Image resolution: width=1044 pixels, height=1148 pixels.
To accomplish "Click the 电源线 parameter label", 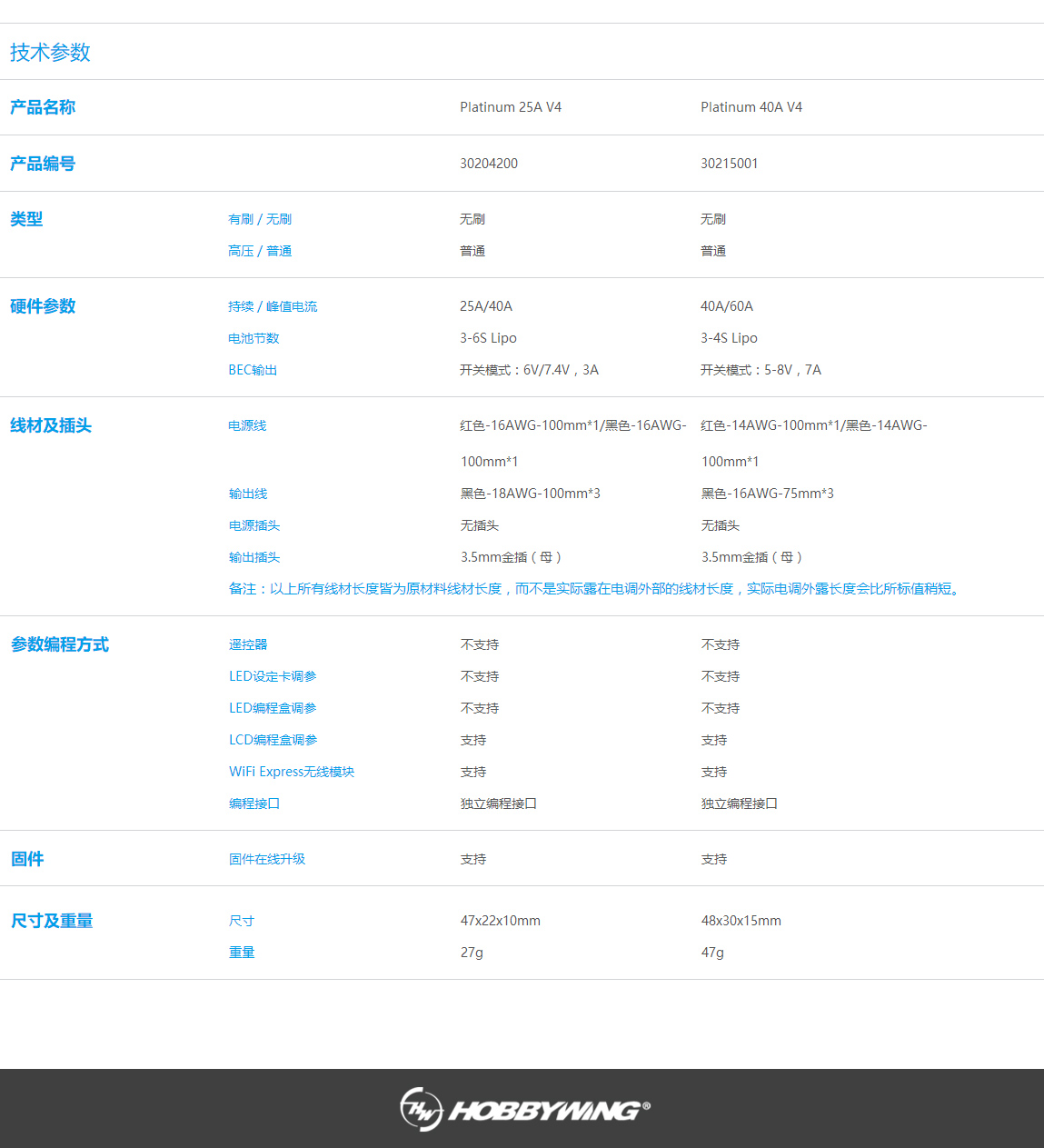I will pos(247,425).
